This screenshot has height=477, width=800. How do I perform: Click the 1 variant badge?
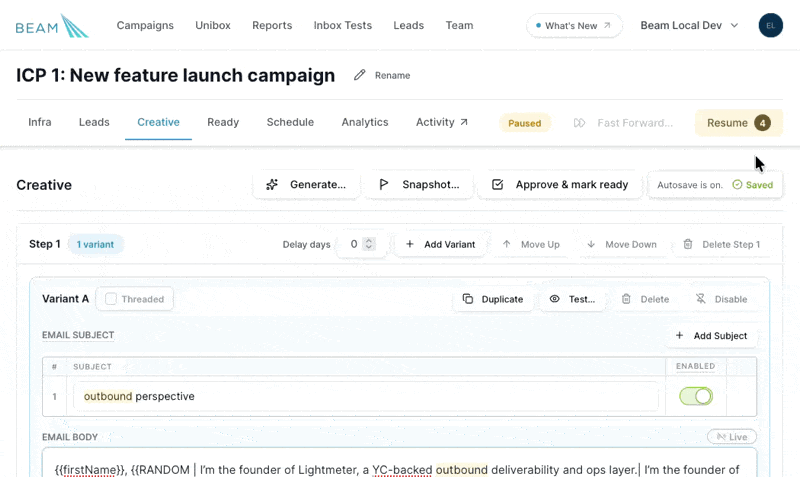(95, 244)
